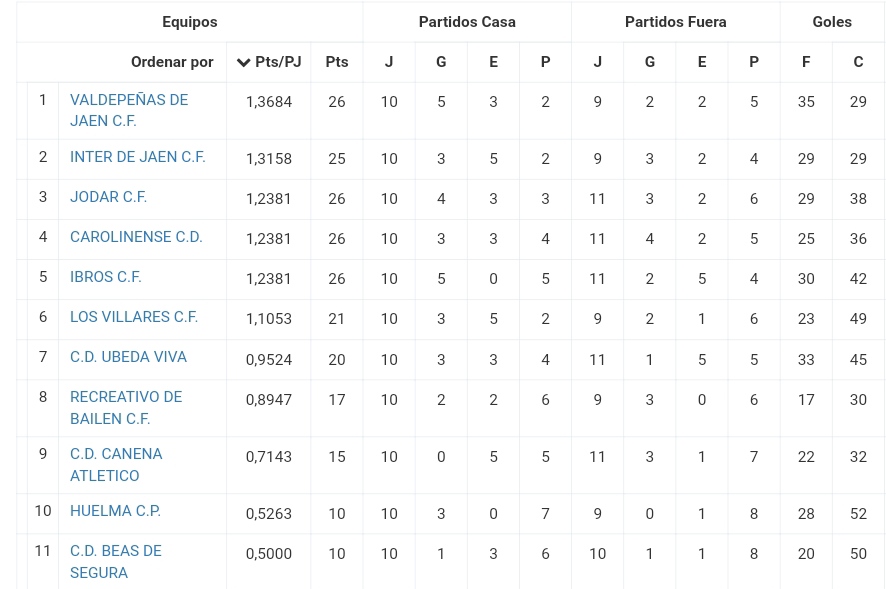This screenshot has height=589, width=886.
Task: Open VALDEPEÑAS DE JAEN C.F. team link
Action: point(129,110)
